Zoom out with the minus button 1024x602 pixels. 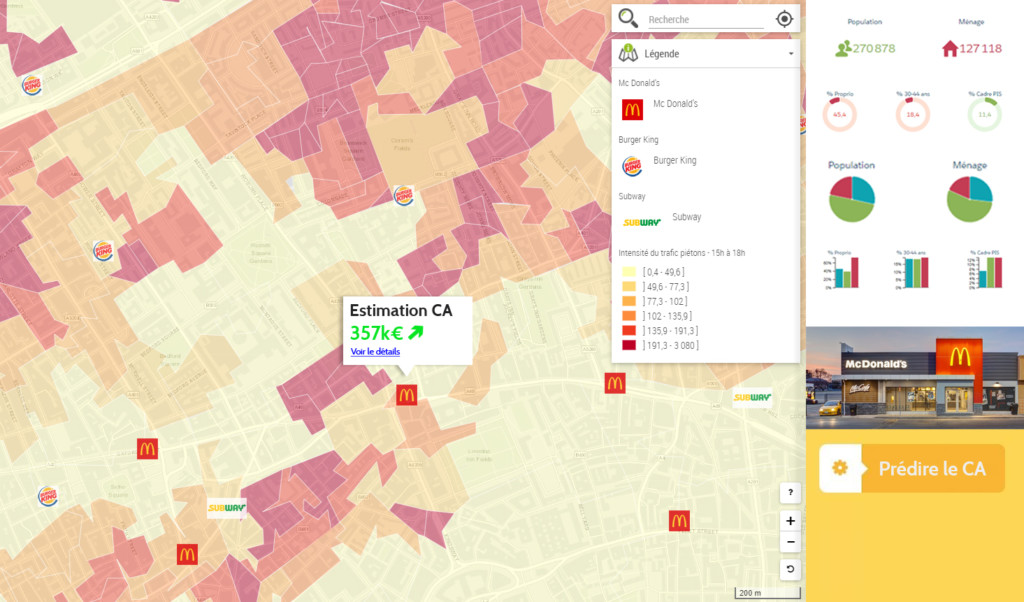pos(790,542)
